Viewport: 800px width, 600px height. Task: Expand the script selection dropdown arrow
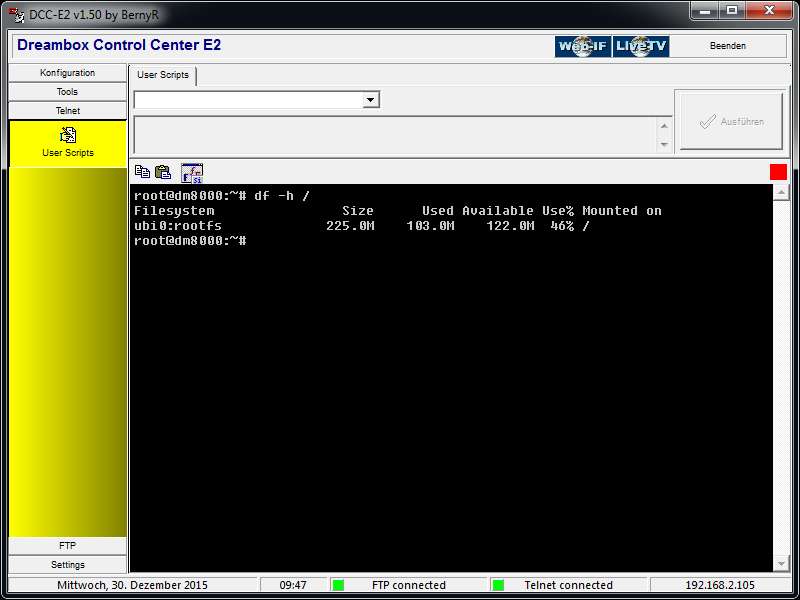point(371,100)
